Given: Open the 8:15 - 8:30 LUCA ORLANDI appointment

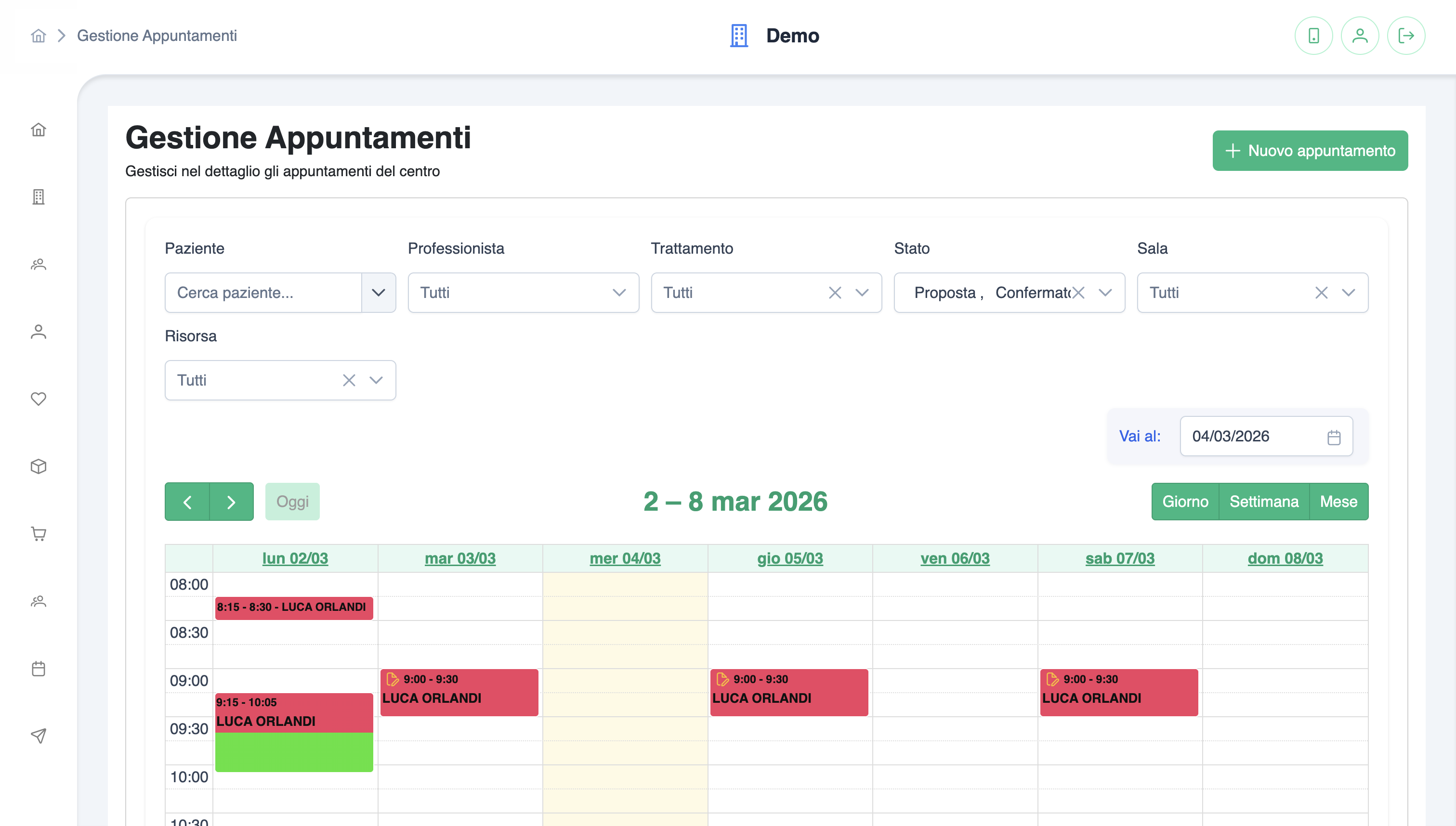Looking at the screenshot, I should [x=294, y=607].
